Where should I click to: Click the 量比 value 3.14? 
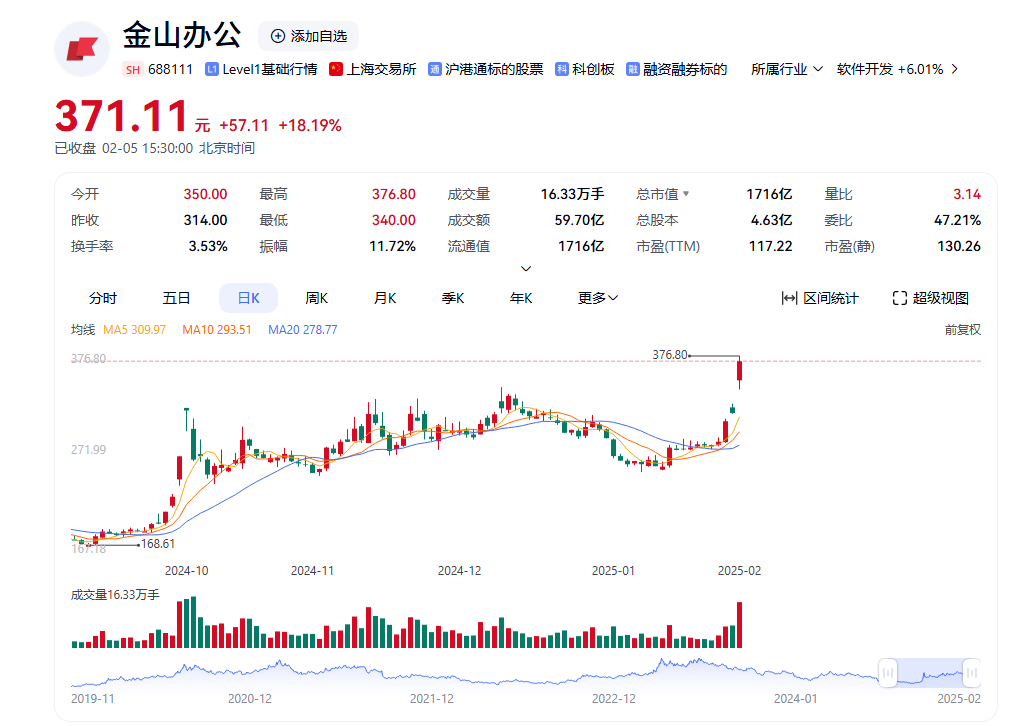[967, 194]
